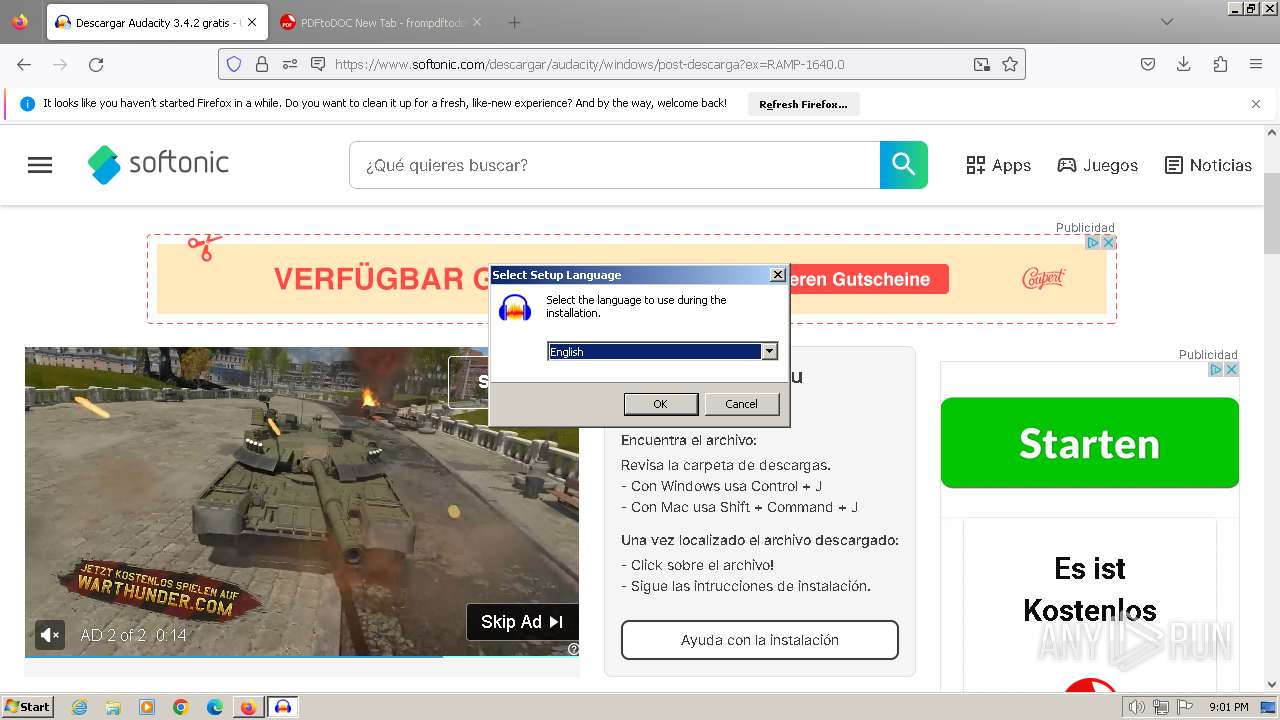
Task: Open Google Chrome from taskbar
Action: (181, 707)
